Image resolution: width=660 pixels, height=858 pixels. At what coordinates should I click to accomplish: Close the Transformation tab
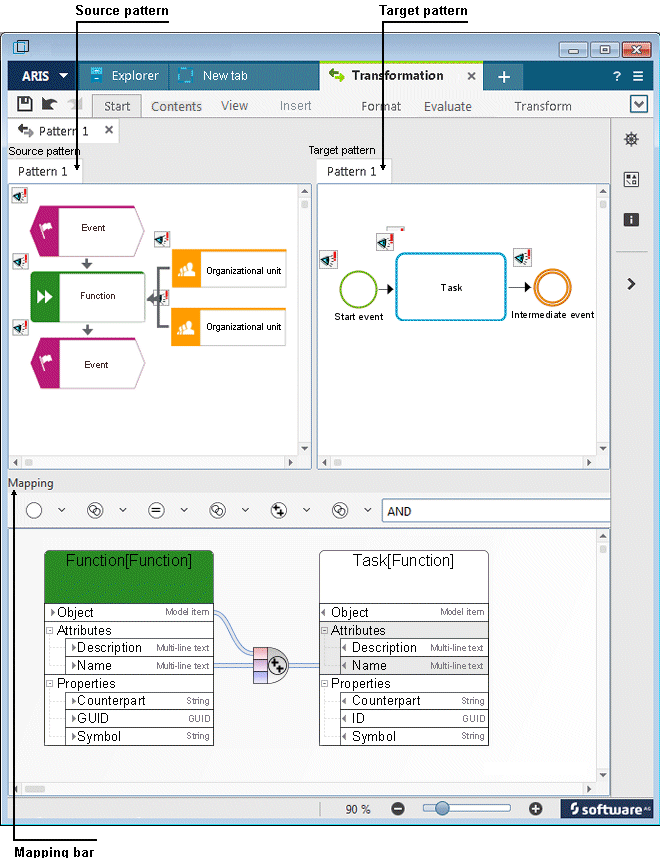[471, 76]
